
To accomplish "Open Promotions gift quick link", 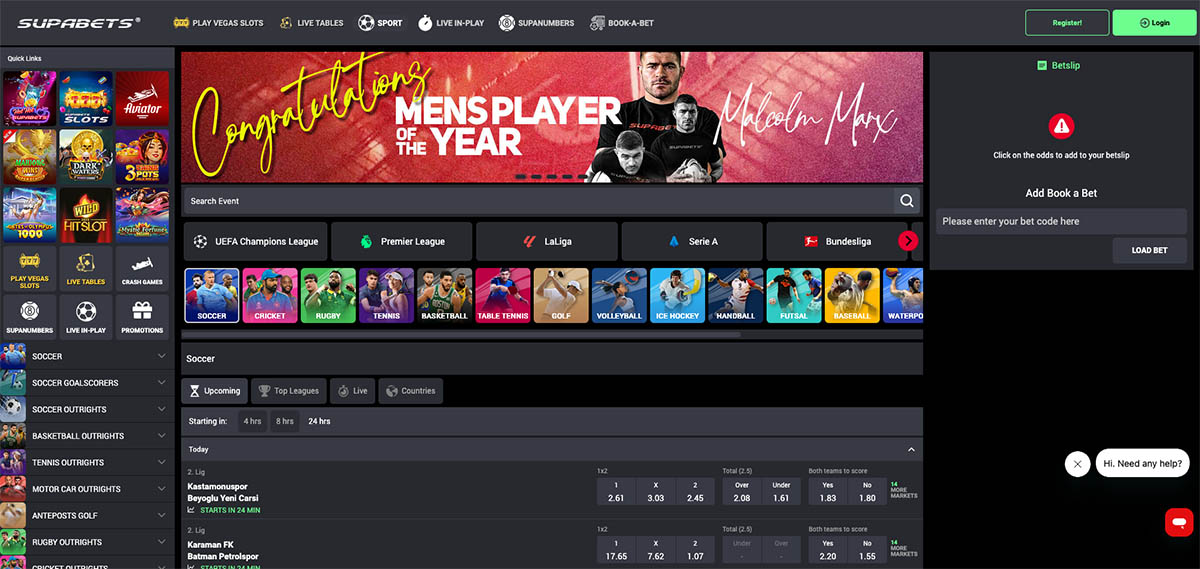I will [142, 316].
